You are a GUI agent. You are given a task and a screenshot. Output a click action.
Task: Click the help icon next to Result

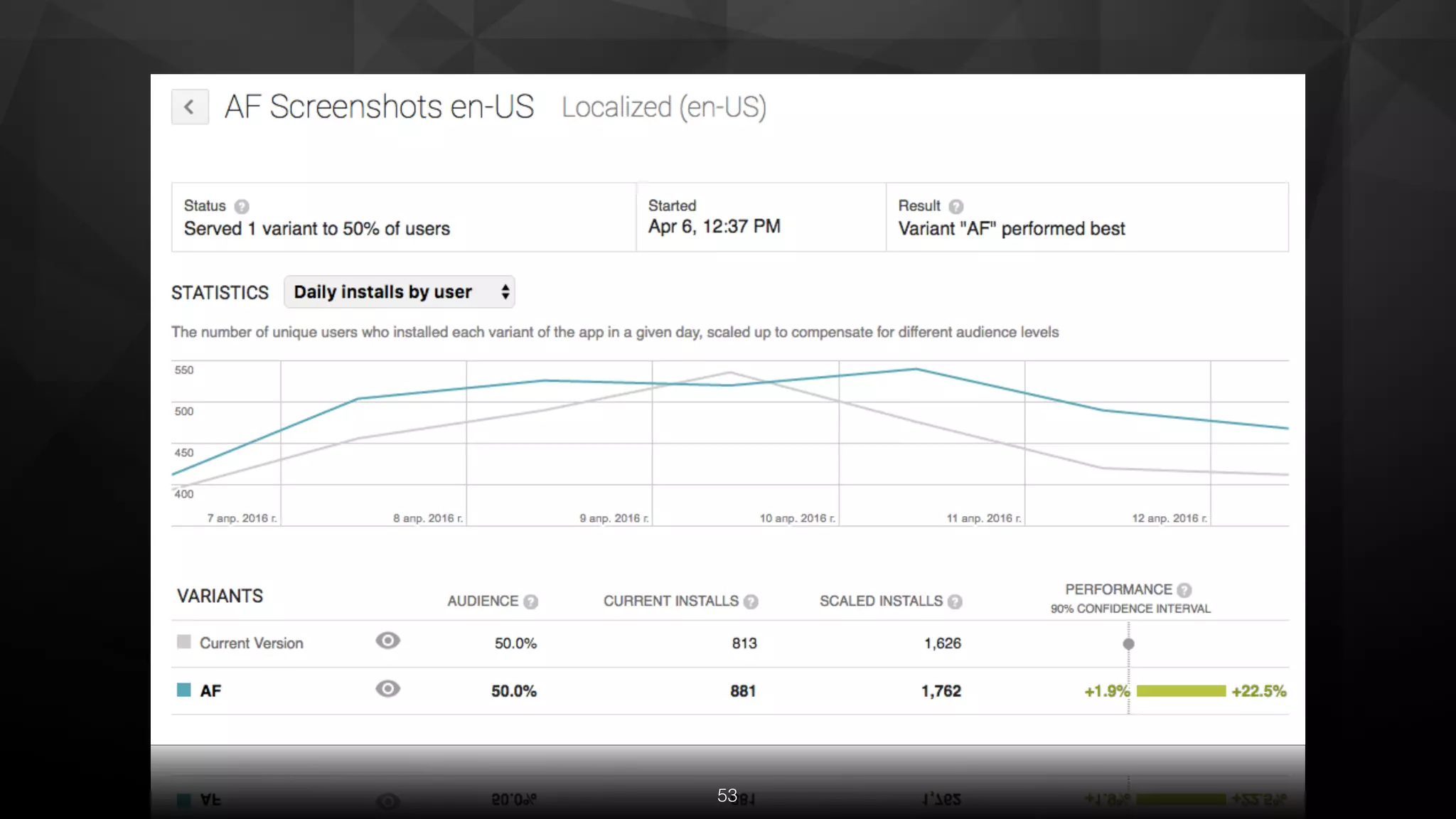pos(956,206)
